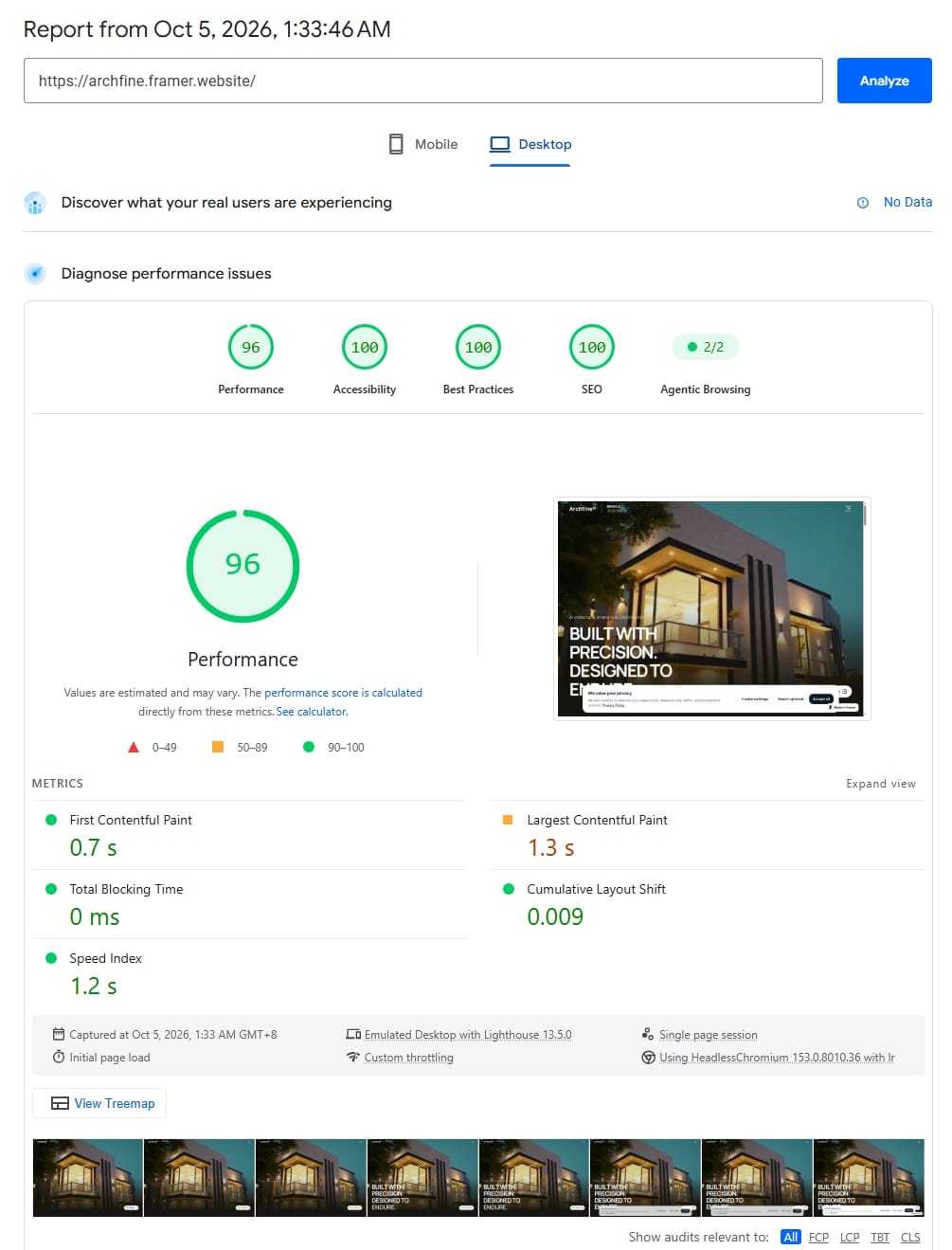Click the Chromium icon beside Using HeadlessChromium

[x=648, y=1057]
